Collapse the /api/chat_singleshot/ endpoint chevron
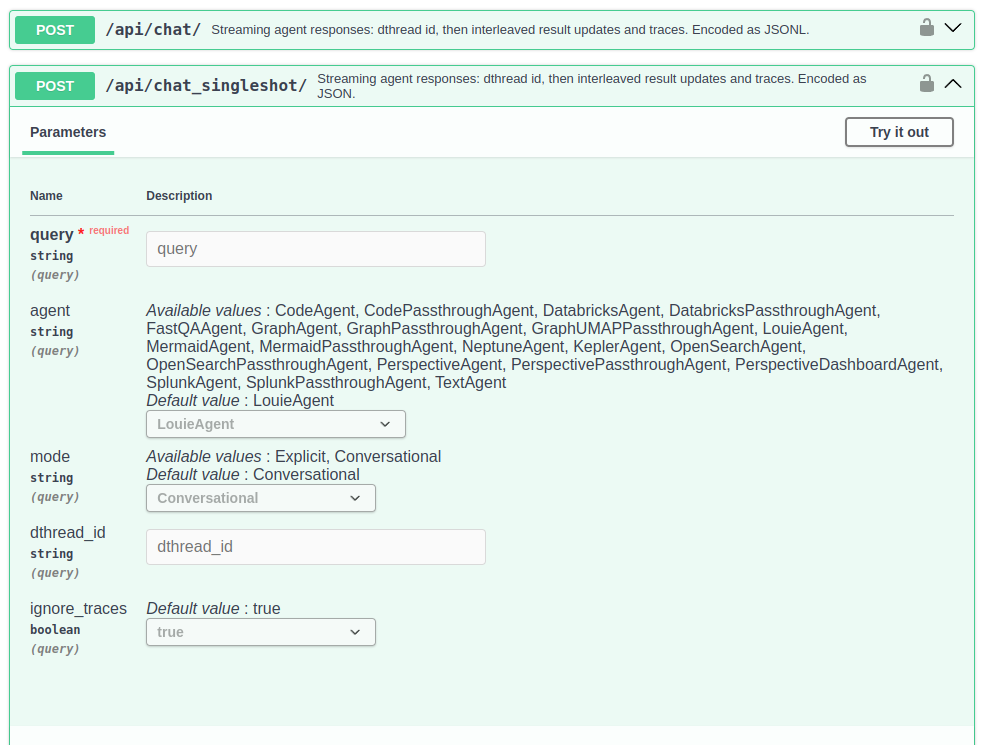This screenshot has width=995, height=745. [953, 83]
